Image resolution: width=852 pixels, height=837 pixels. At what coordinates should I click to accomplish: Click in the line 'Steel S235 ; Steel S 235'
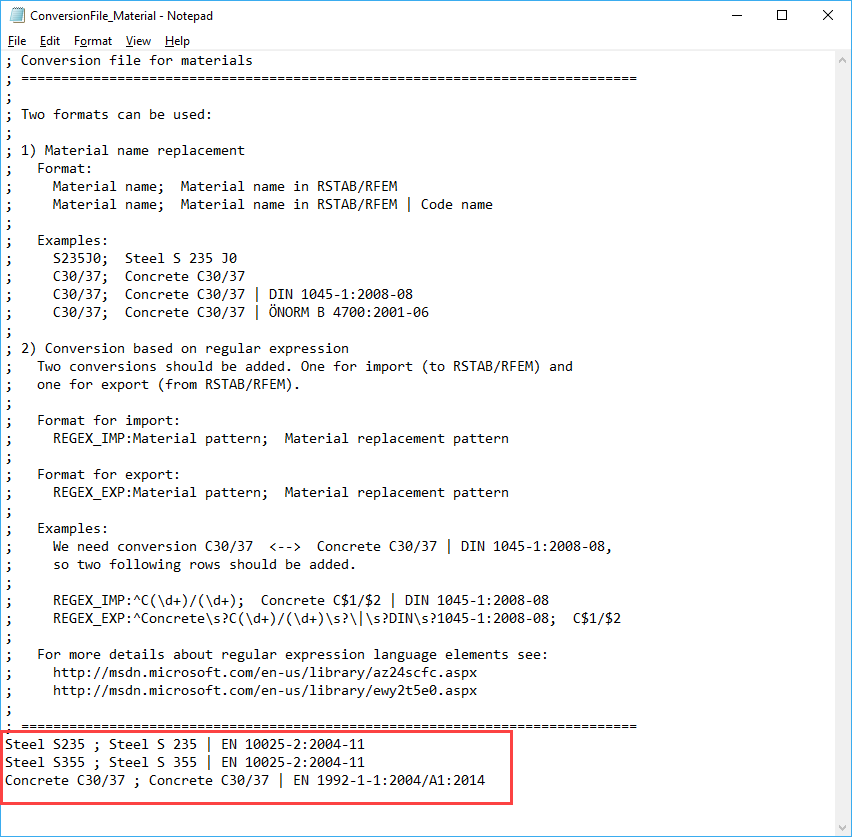[x=185, y=744]
